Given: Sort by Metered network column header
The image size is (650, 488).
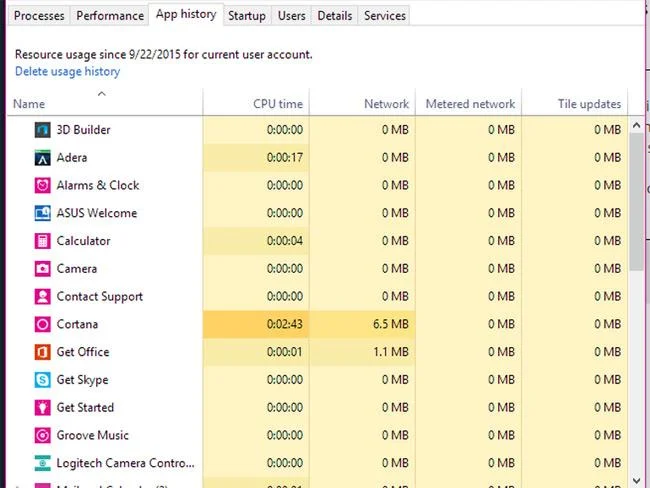Looking at the screenshot, I should point(468,102).
